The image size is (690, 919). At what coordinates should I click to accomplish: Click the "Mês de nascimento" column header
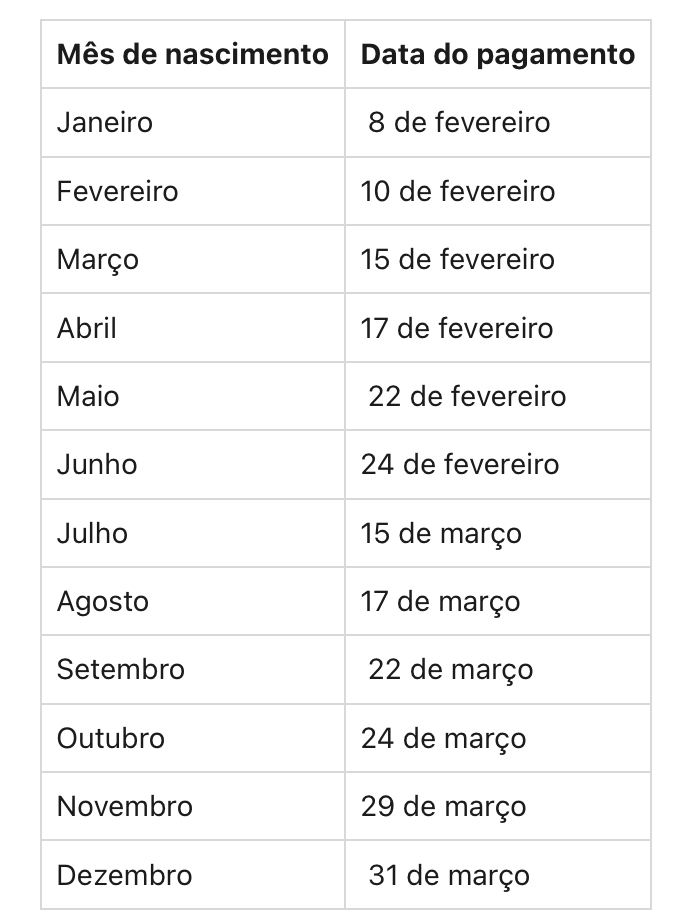point(192,54)
